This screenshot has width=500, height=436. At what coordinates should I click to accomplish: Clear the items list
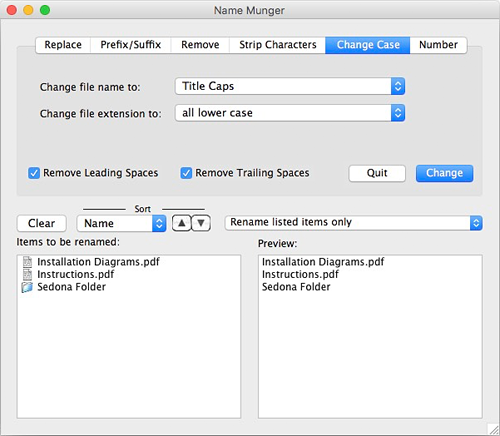[x=41, y=223]
